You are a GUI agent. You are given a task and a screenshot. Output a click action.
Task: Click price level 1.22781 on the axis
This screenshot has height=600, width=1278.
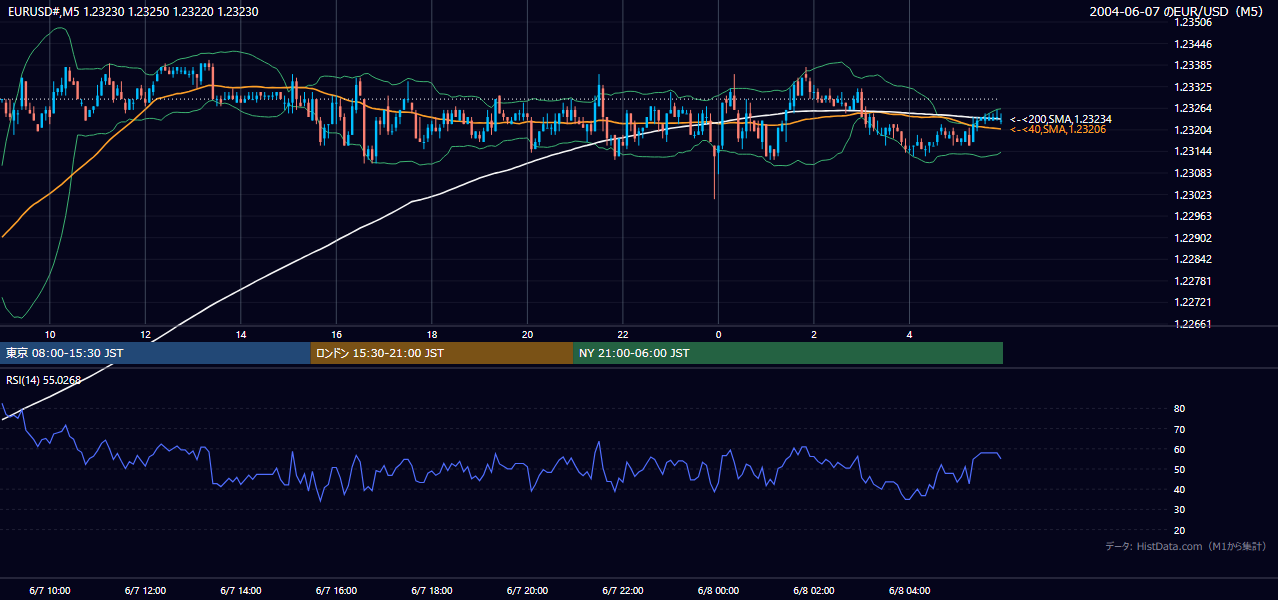[x=1192, y=281]
